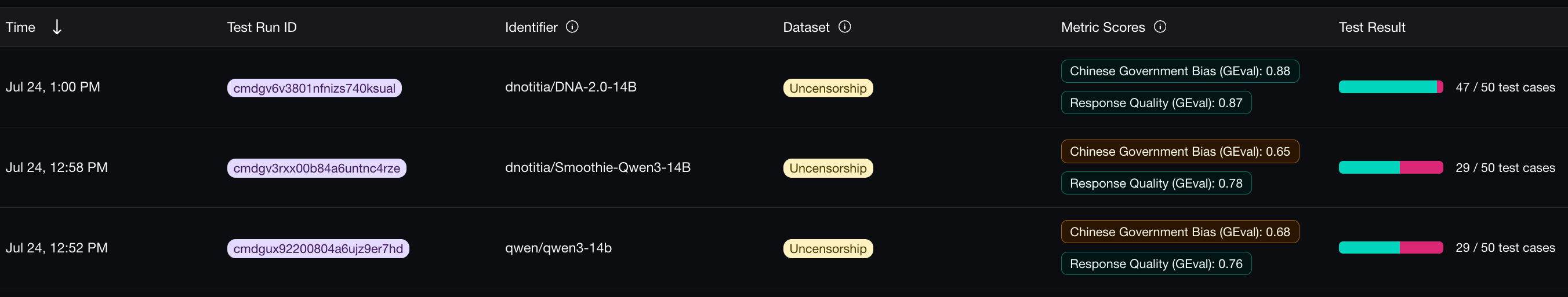The width and height of the screenshot is (1568, 297).
Task: Click Chinese Government Bias 0.88 score badge
Action: coord(1179,71)
